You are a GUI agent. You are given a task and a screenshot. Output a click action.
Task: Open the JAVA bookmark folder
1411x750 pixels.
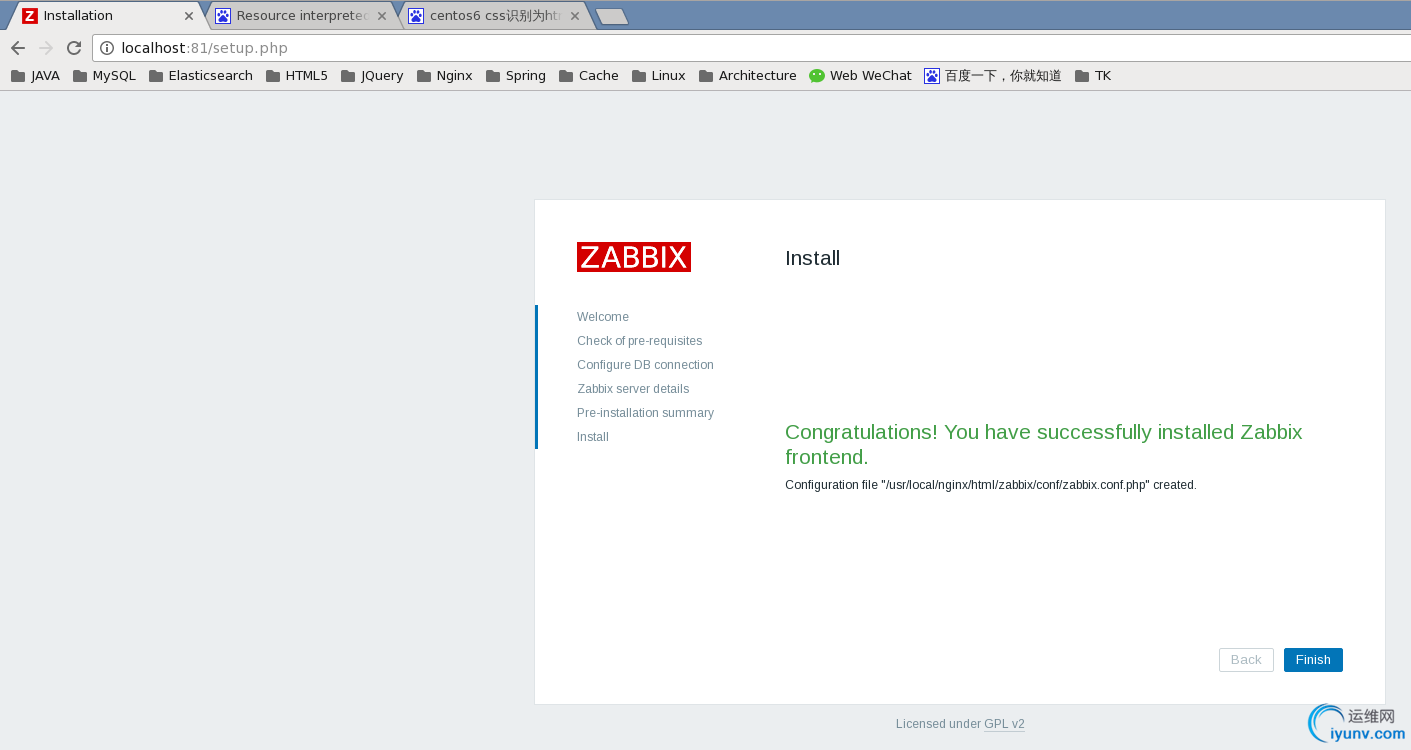pos(35,76)
